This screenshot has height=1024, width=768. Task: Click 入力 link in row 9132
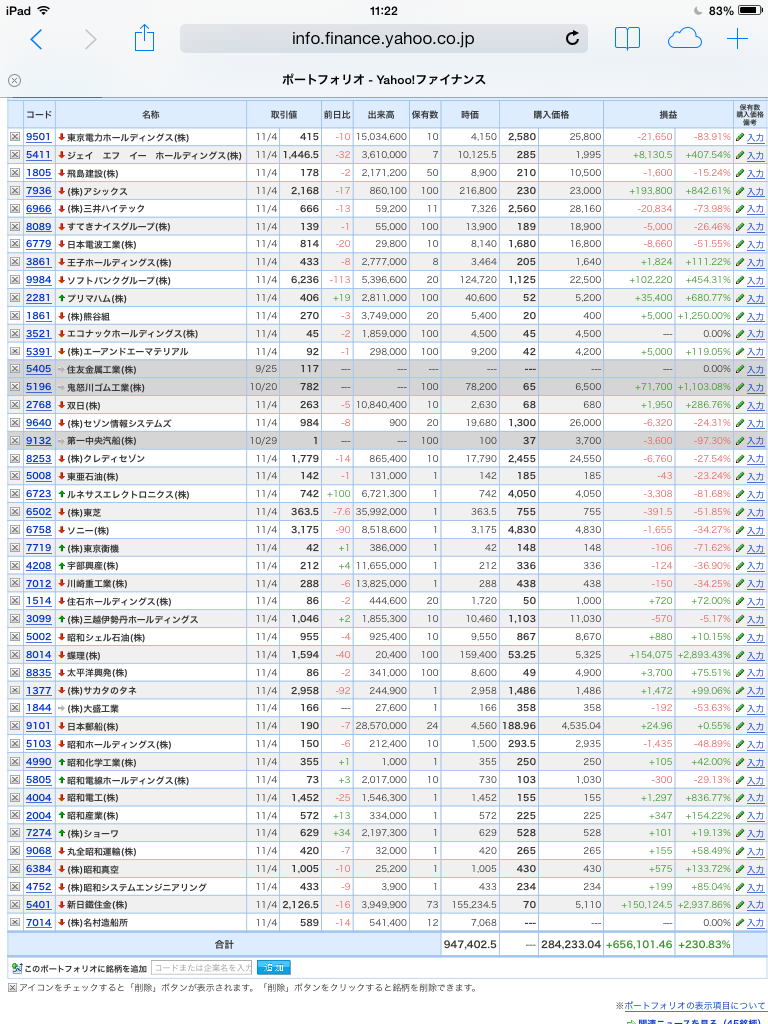(755, 441)
